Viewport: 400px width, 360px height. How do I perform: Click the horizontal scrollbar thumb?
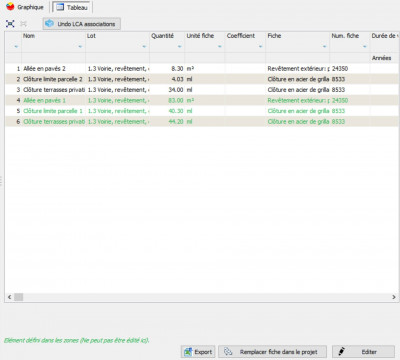[x=19, y=297]
